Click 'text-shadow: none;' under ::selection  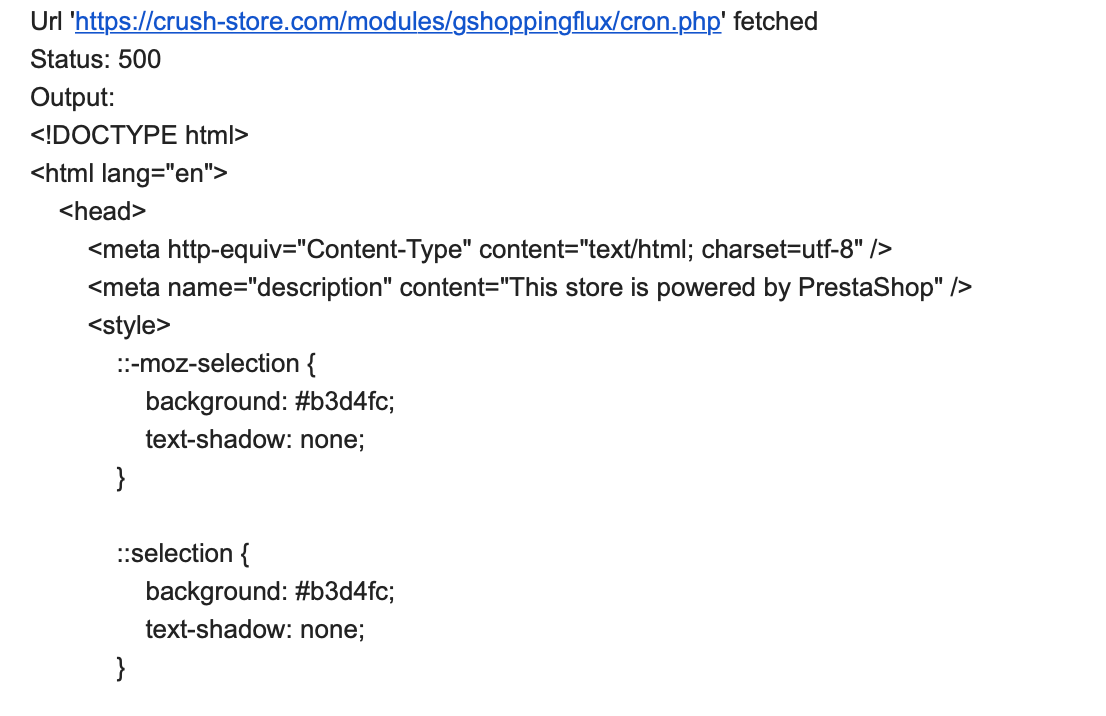[x=255, y=630]
